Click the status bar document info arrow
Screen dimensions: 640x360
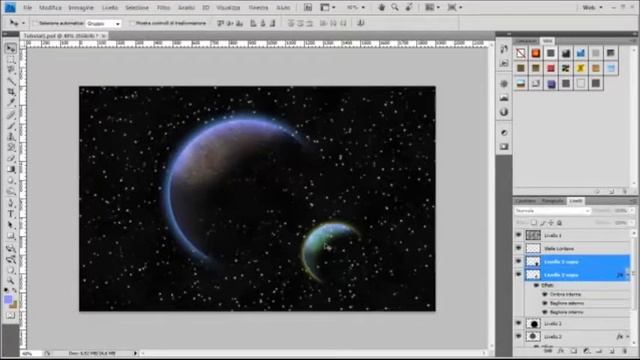coord(136,353)
